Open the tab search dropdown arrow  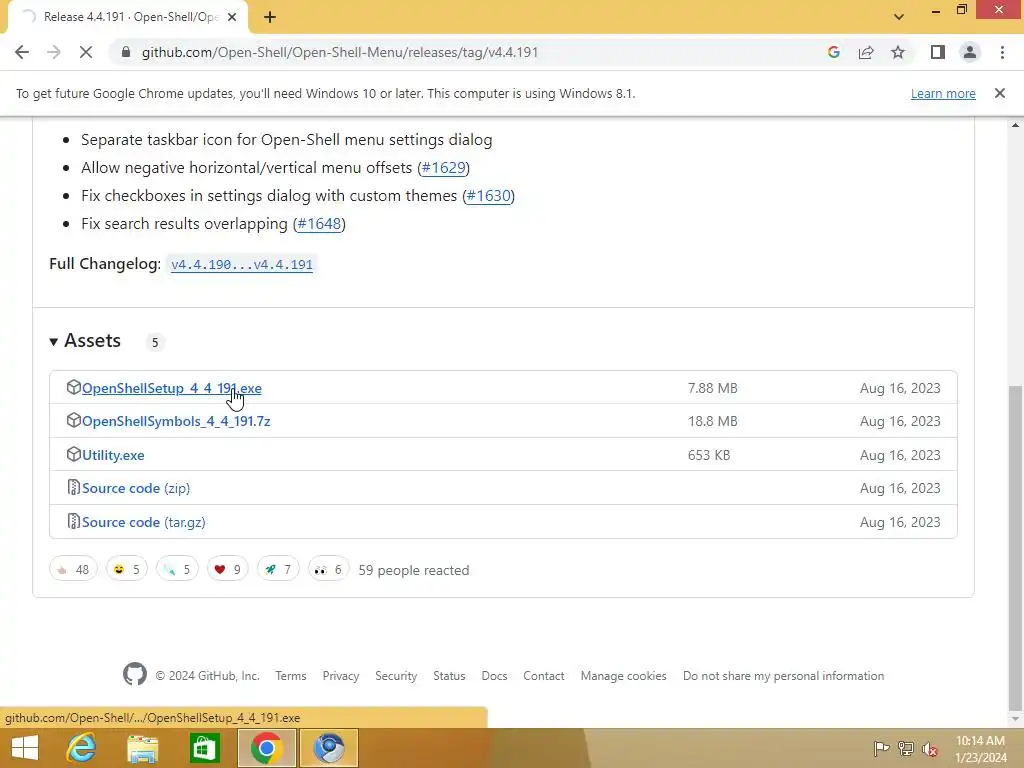(899, 17)
